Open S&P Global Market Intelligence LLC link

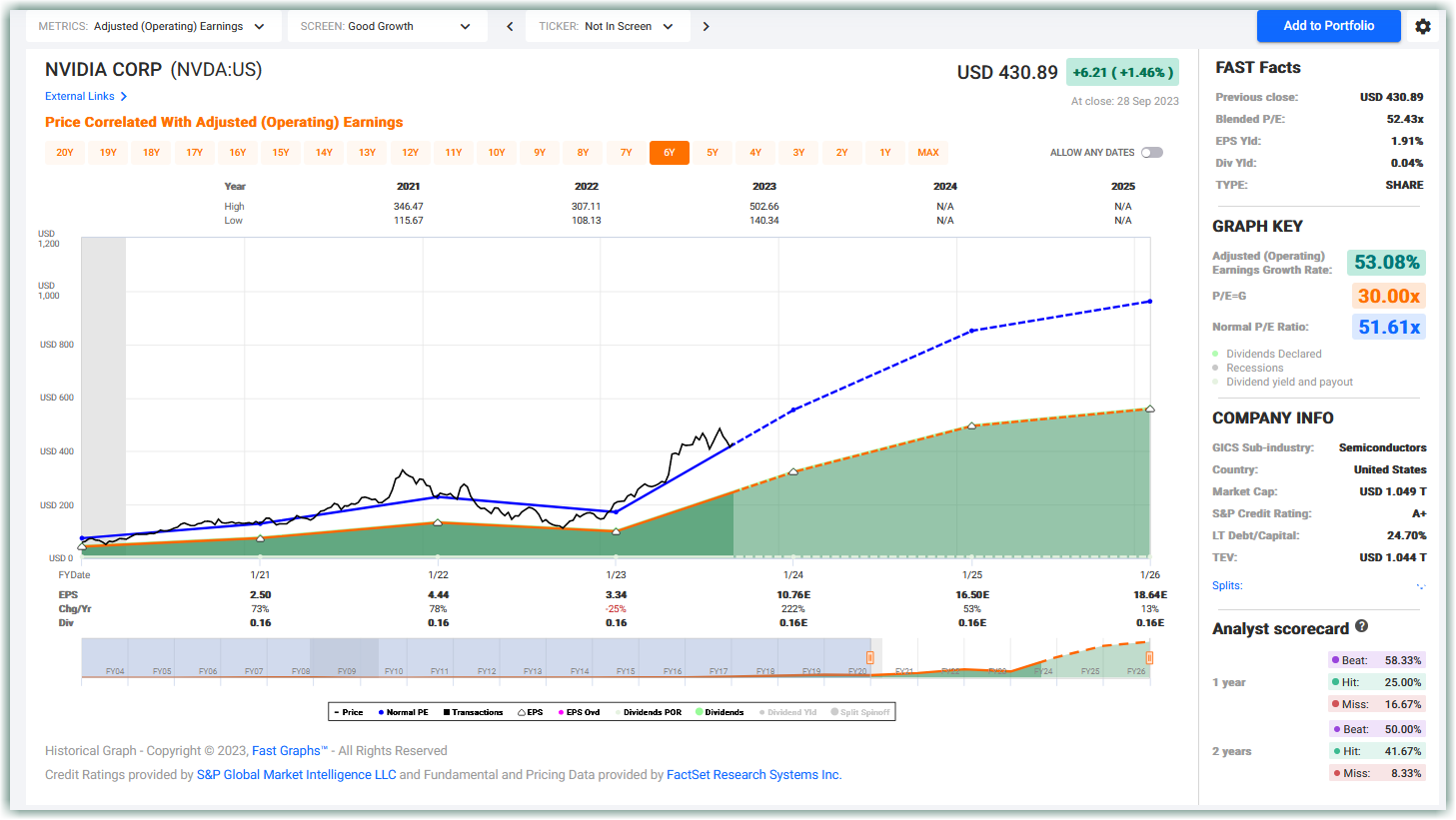297,775
